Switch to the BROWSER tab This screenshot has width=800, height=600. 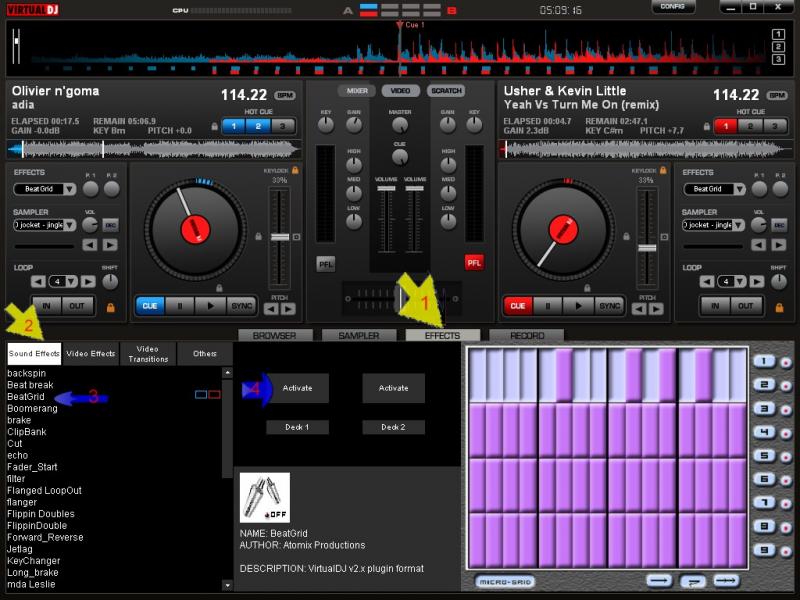click(274, 336)
